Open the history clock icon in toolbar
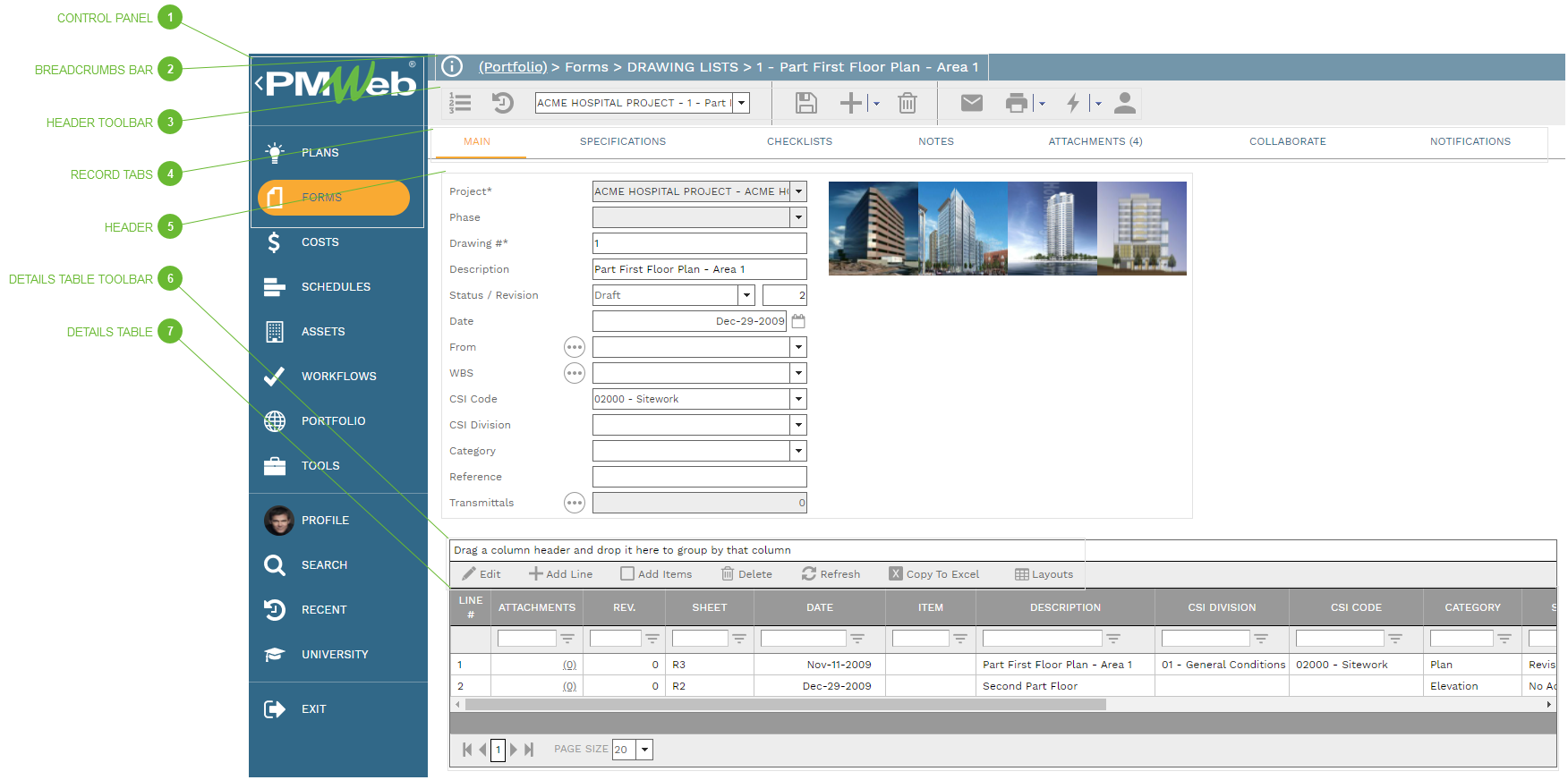 pyautogui.click(x=503, y=103)
